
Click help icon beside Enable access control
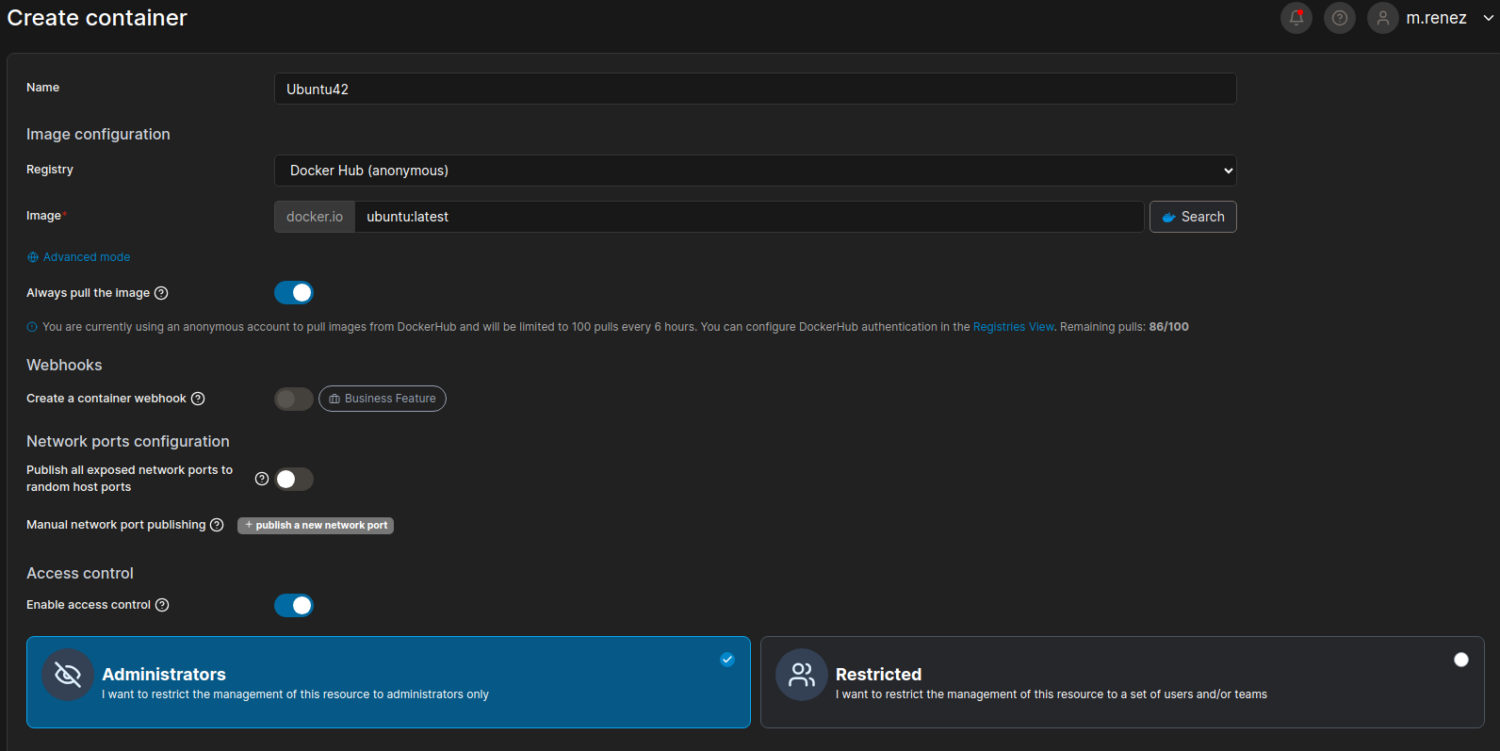pyautogui.click(x=162, y=605)
